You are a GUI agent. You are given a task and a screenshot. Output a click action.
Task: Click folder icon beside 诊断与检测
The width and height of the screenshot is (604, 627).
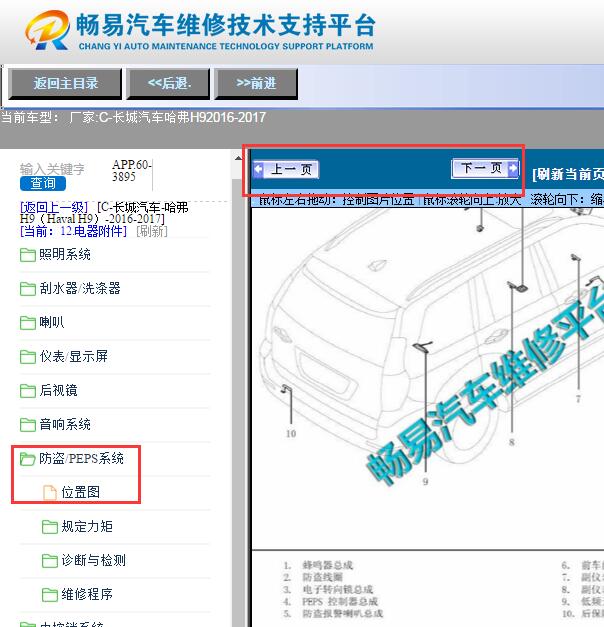50,561
